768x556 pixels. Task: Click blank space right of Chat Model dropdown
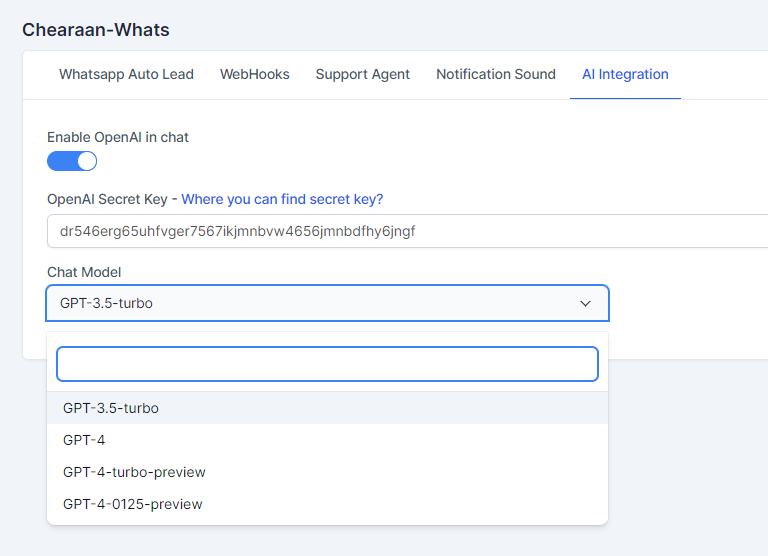pyautogui.click(x=688, y=303)
